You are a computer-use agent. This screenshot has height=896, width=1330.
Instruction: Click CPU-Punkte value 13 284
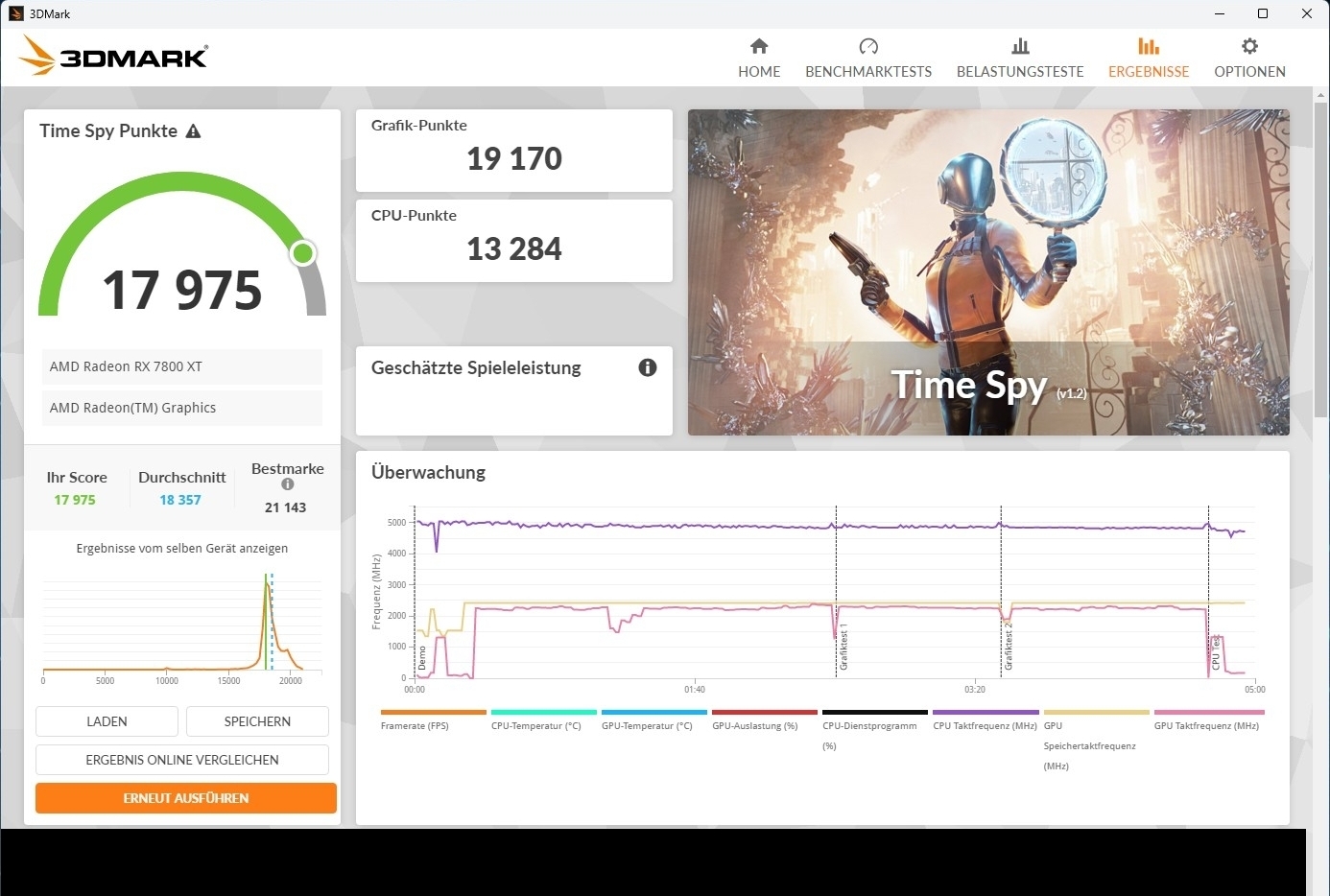514,248
